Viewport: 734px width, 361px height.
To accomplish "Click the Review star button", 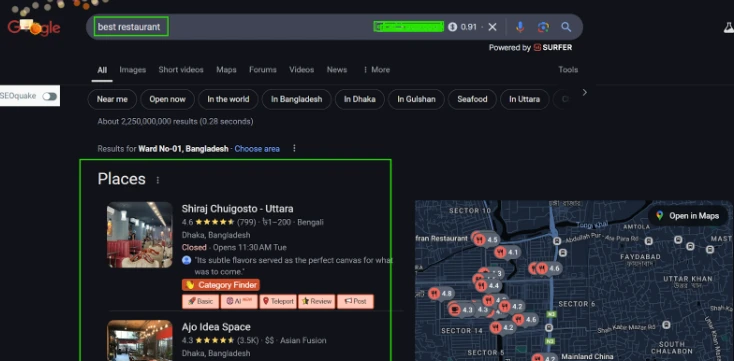I will [x=317, y=302].
